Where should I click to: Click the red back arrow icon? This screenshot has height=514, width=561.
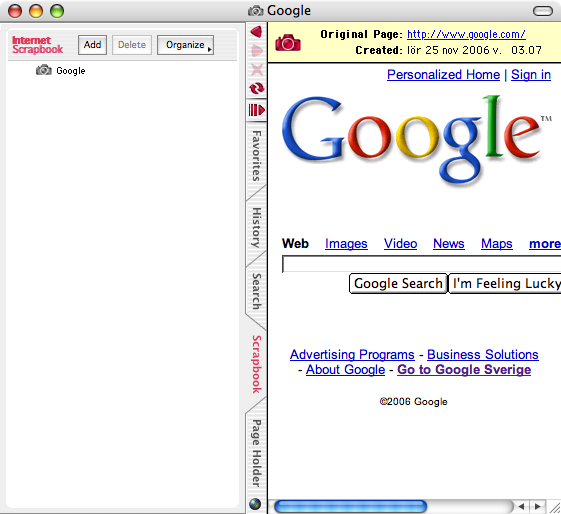point(257,32)
